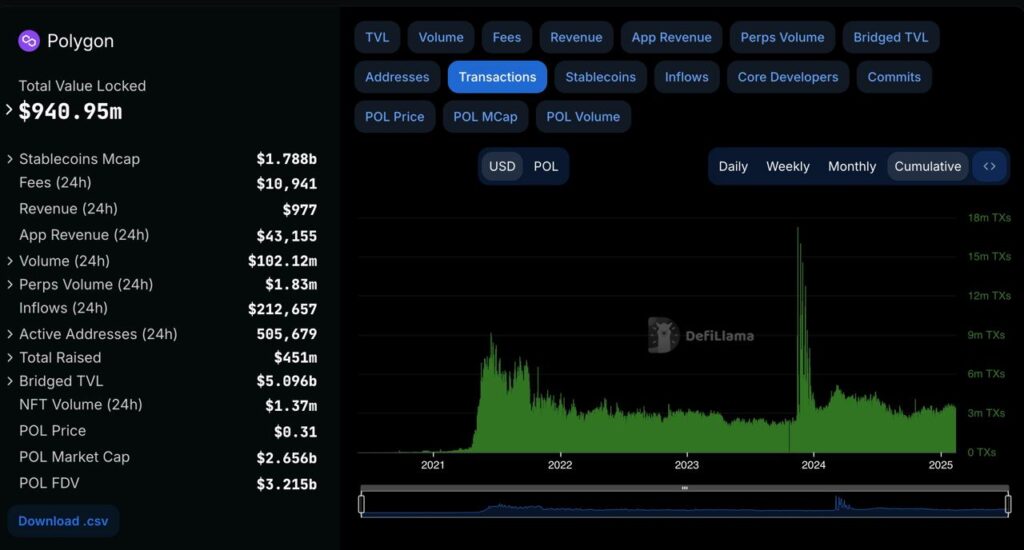
Task: Click the Polygon chain logo icon
Action: [29, 40]
